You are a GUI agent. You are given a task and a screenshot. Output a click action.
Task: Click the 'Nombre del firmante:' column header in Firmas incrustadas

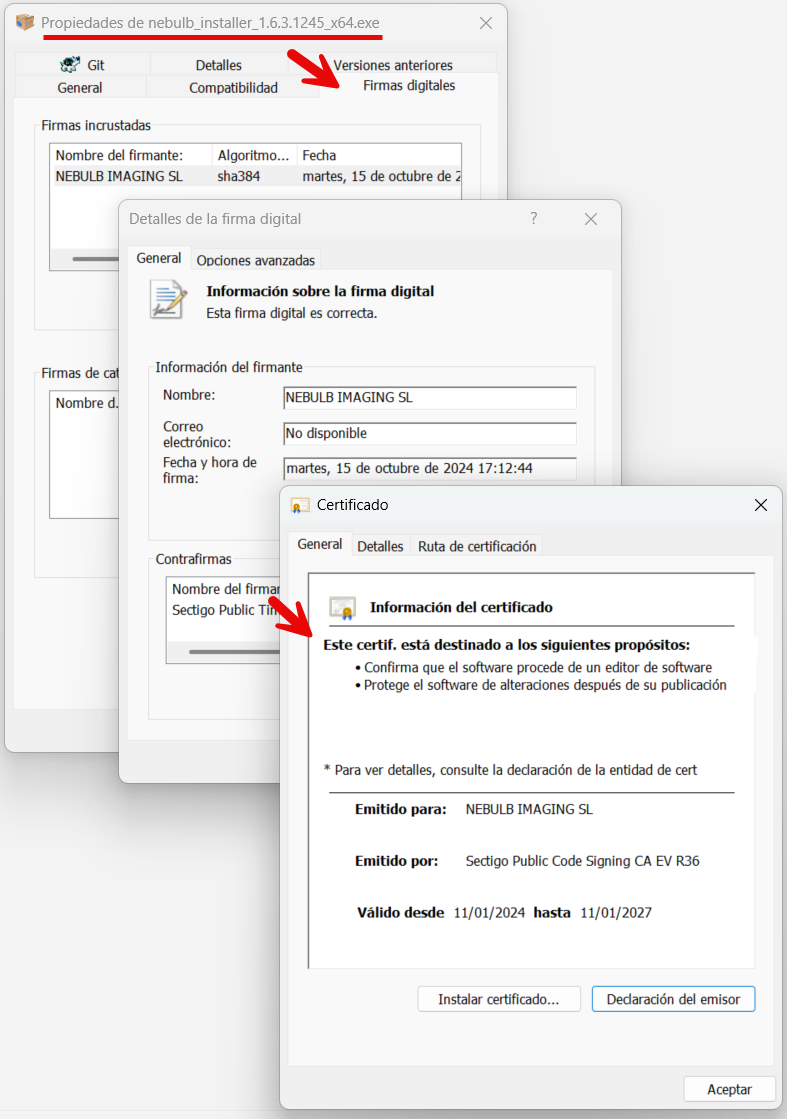131,156
